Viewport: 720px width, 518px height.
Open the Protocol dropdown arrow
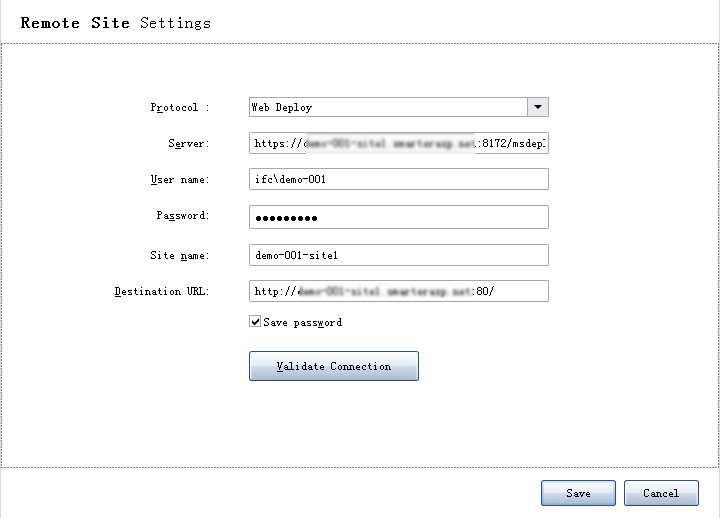coord(538,107)
